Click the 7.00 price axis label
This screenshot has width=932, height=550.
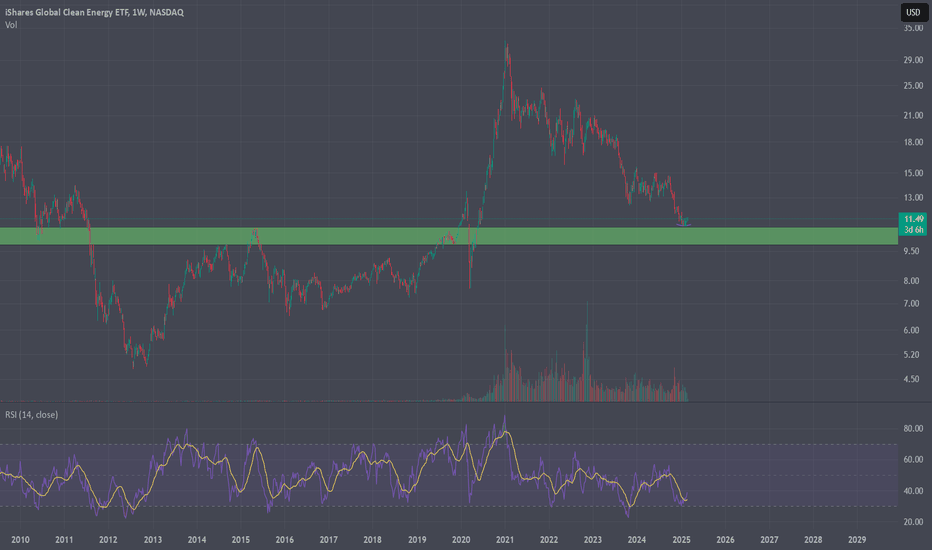(x=912, y=304)
